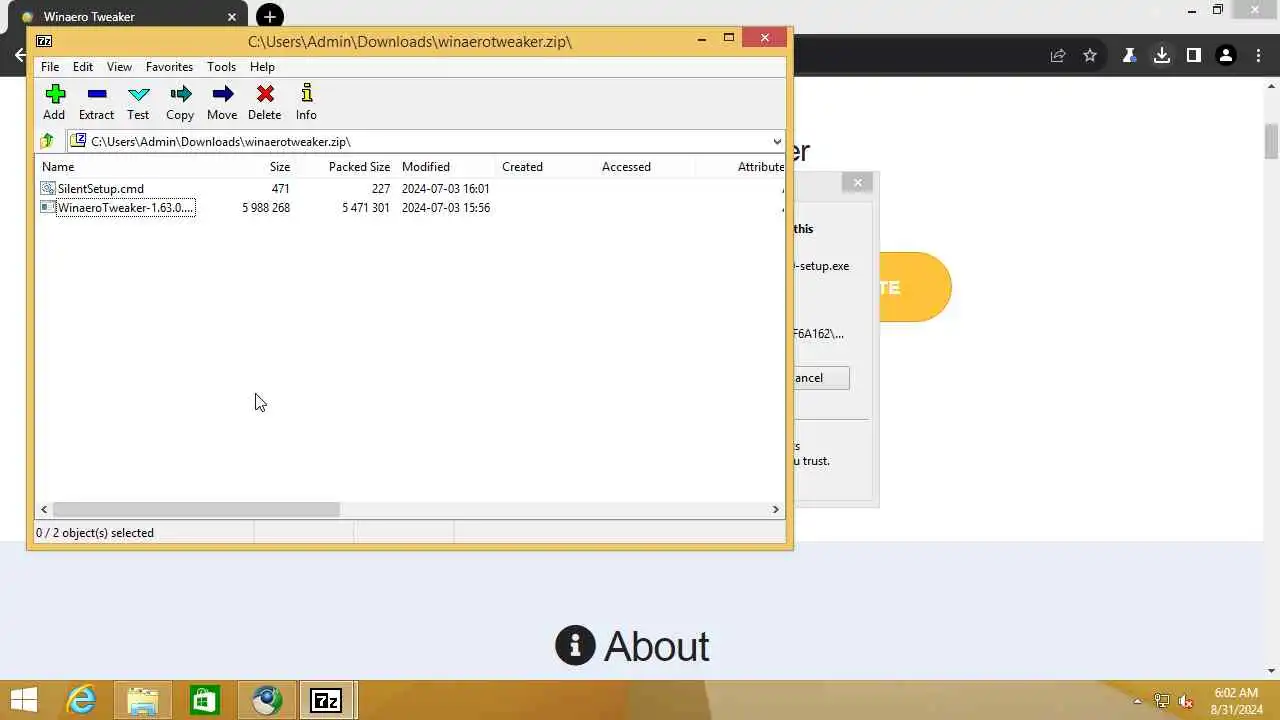1280x720 pixels.
Task: Click the Move toolbar icon
Action: pyautogui.click(x=223, y=94)
